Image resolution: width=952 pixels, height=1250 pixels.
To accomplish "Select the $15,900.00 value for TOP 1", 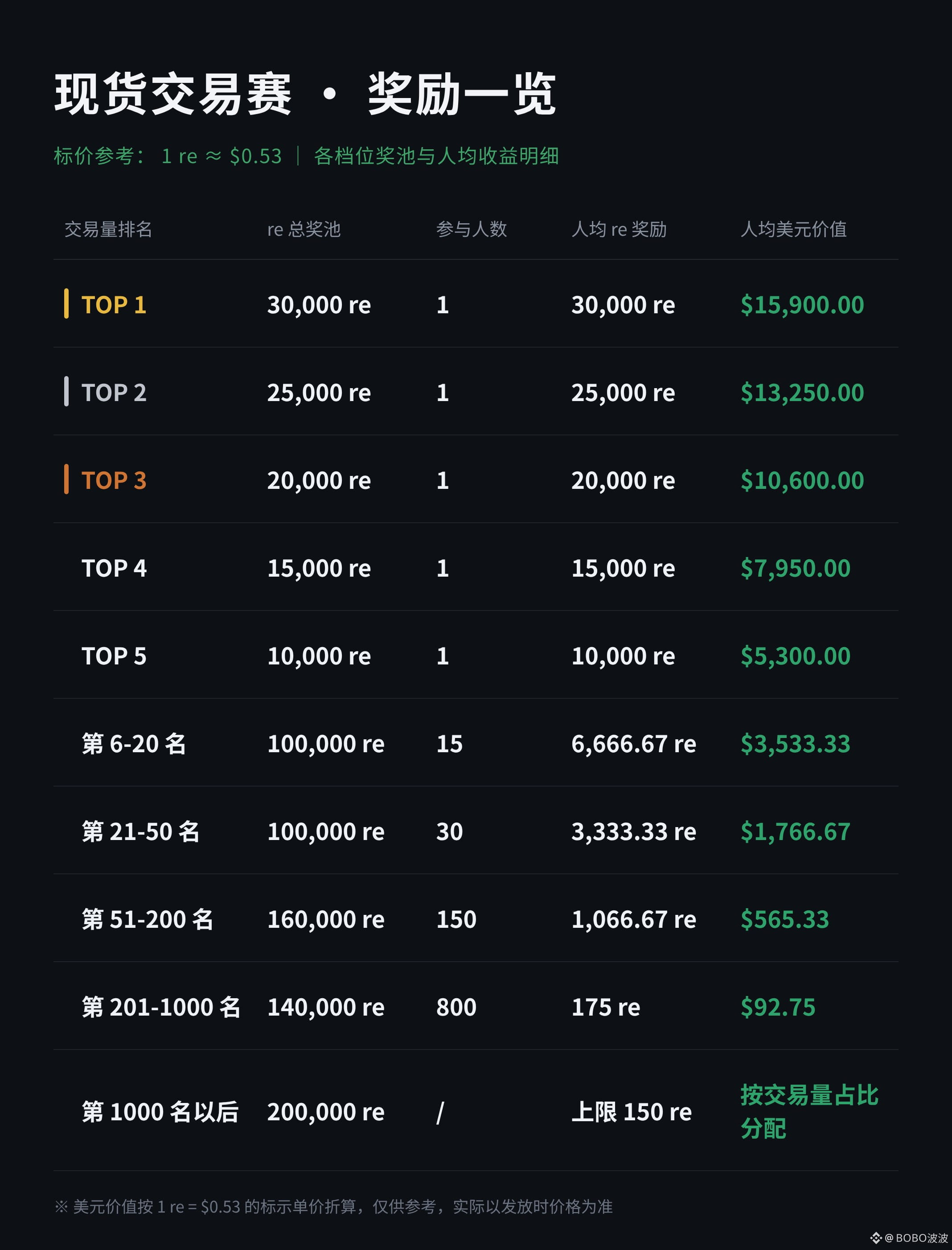I will [x=802, y=305].
